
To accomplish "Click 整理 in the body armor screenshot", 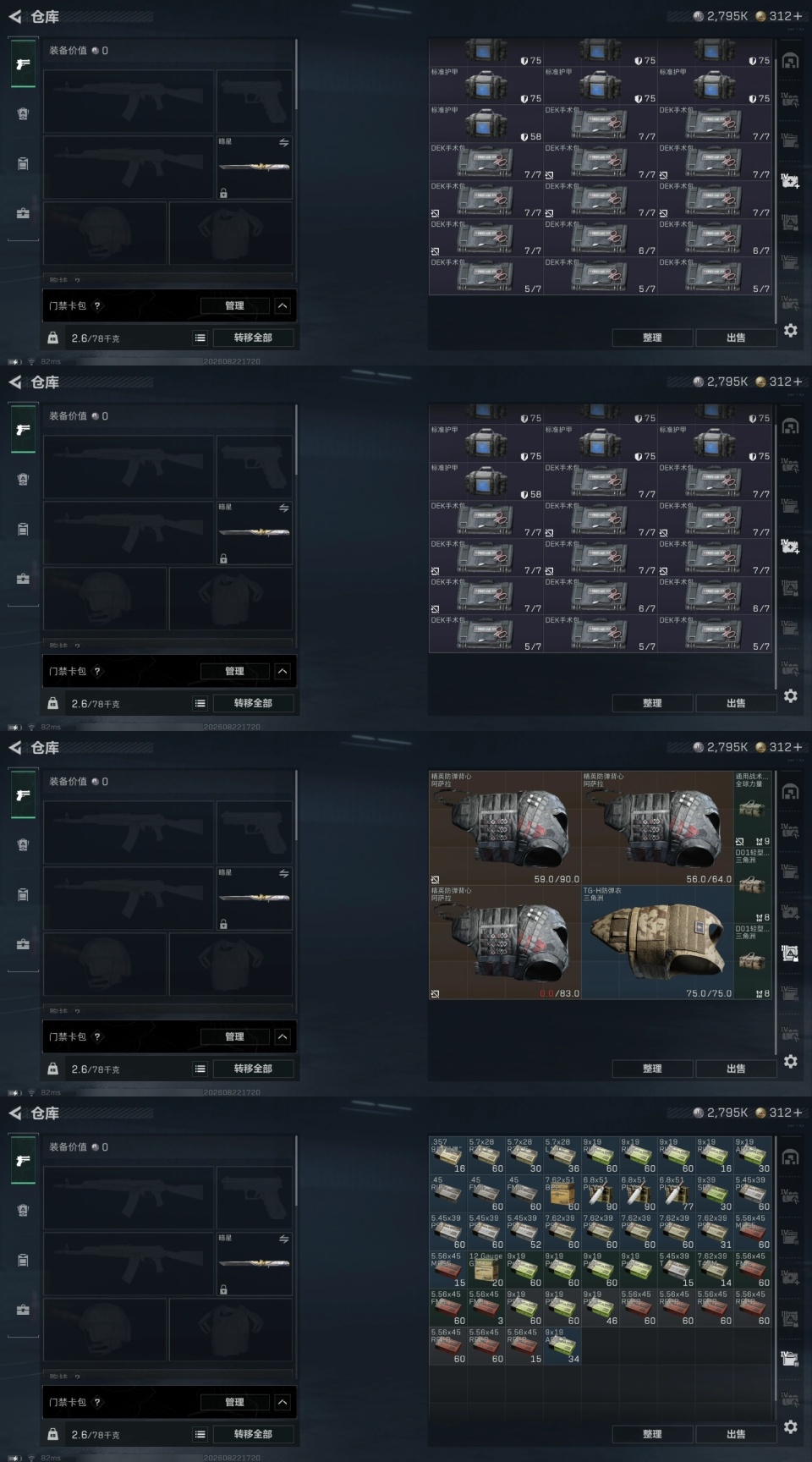I will tap(652, 1069).
